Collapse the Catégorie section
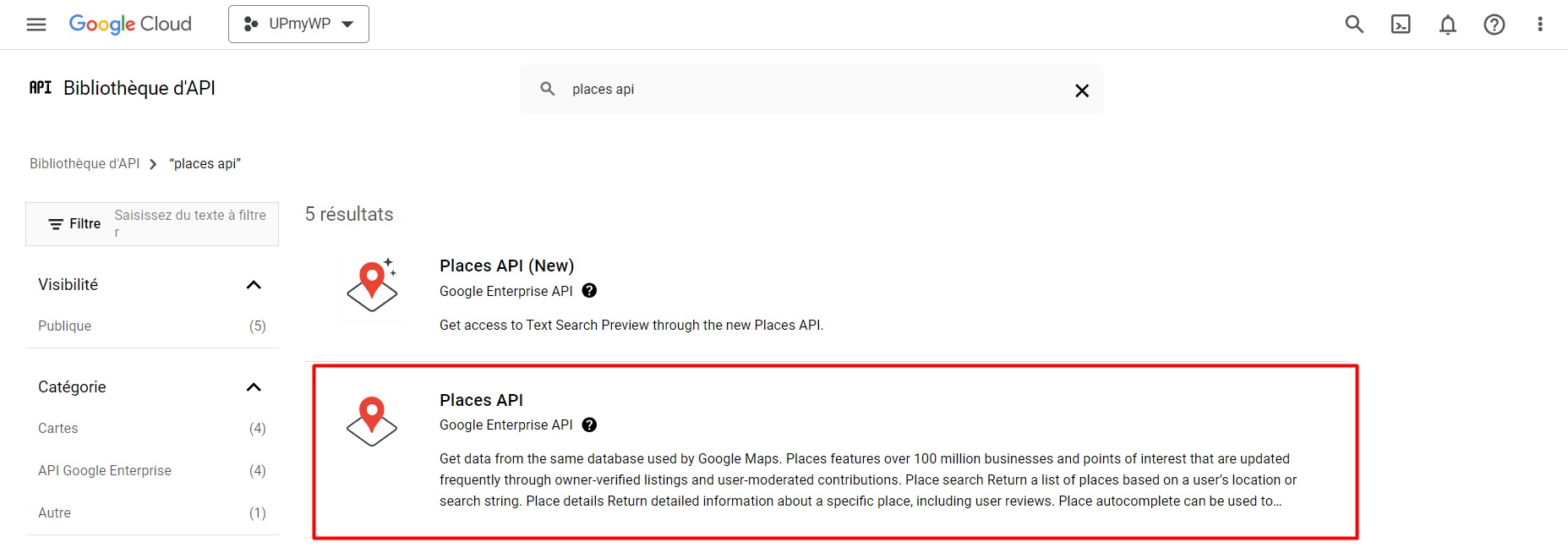Viewport: 1568px width, 548px height. (x=254, y=387)
